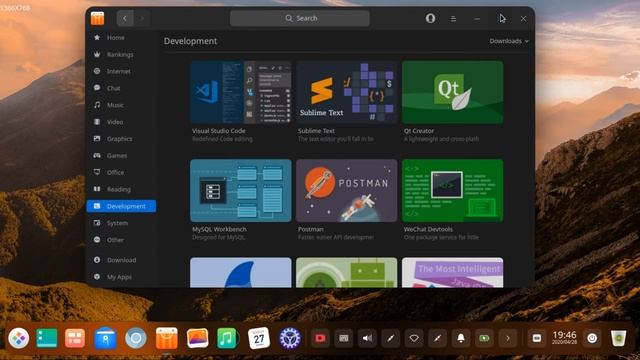Open the green Music dock icon

[x=227, y=338]
